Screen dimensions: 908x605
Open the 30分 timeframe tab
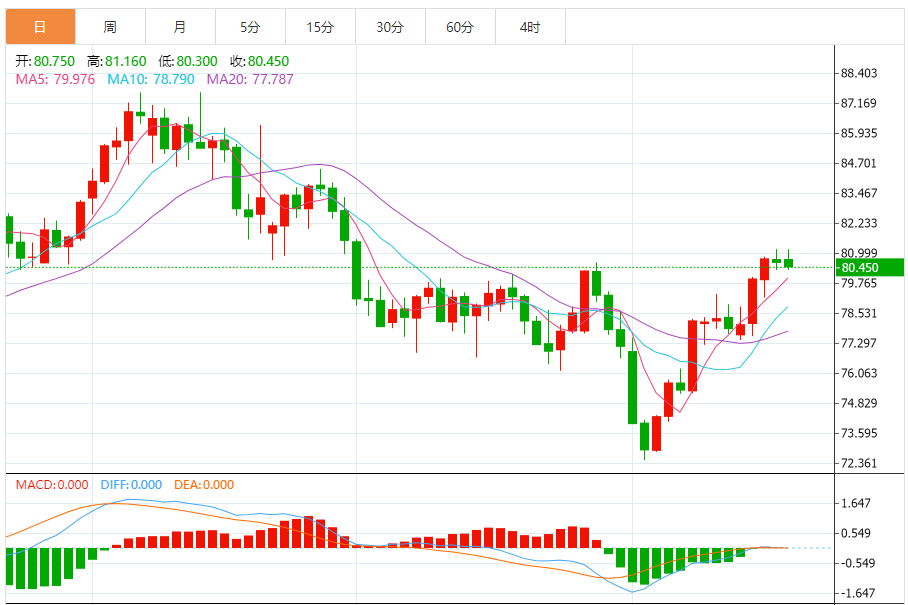click(x=390, y=27)
